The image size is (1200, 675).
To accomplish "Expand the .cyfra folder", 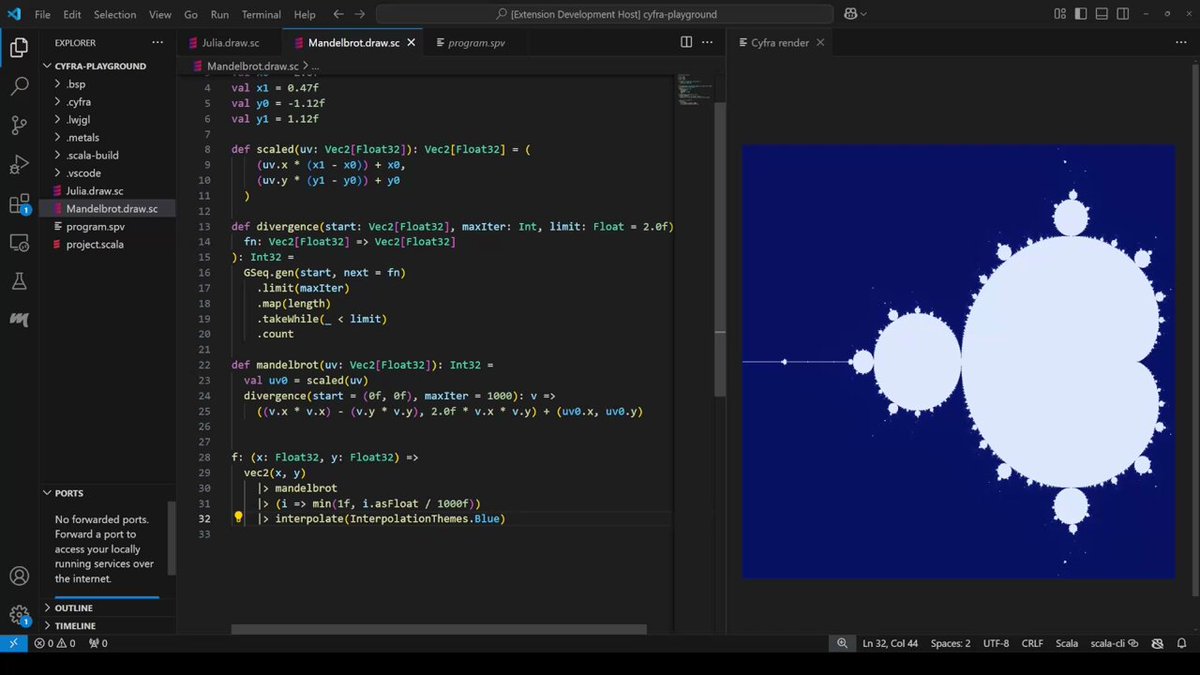I will click(77, 102).
